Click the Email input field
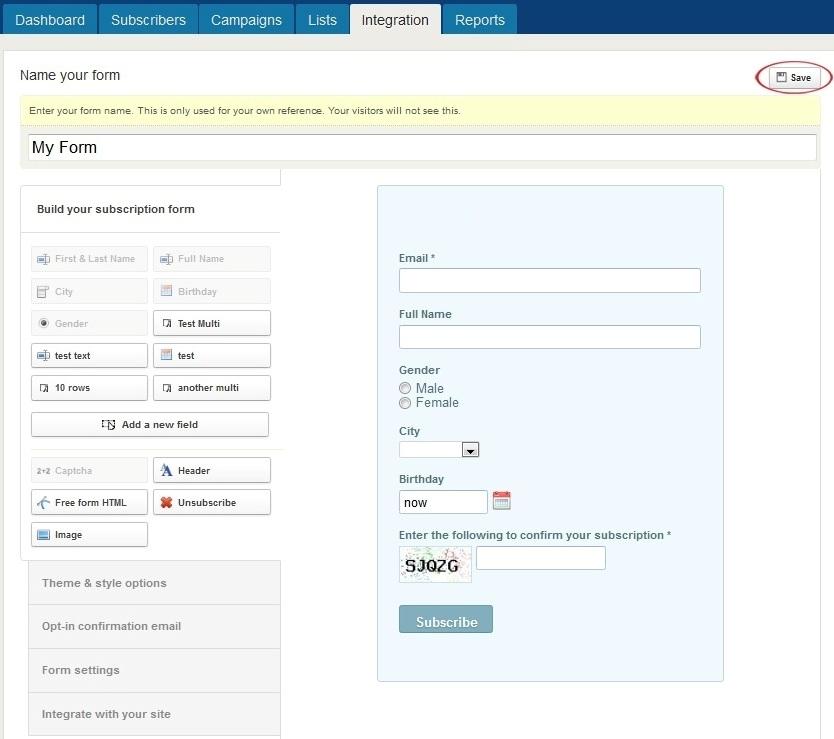The image size is (834, 739). 549,280
